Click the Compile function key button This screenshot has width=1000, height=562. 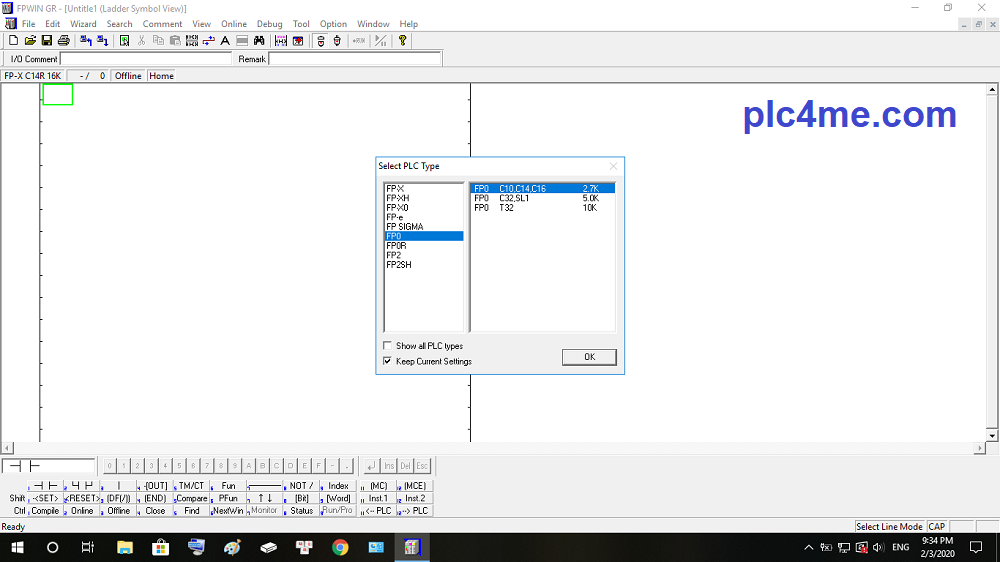[x=45, y=511]
